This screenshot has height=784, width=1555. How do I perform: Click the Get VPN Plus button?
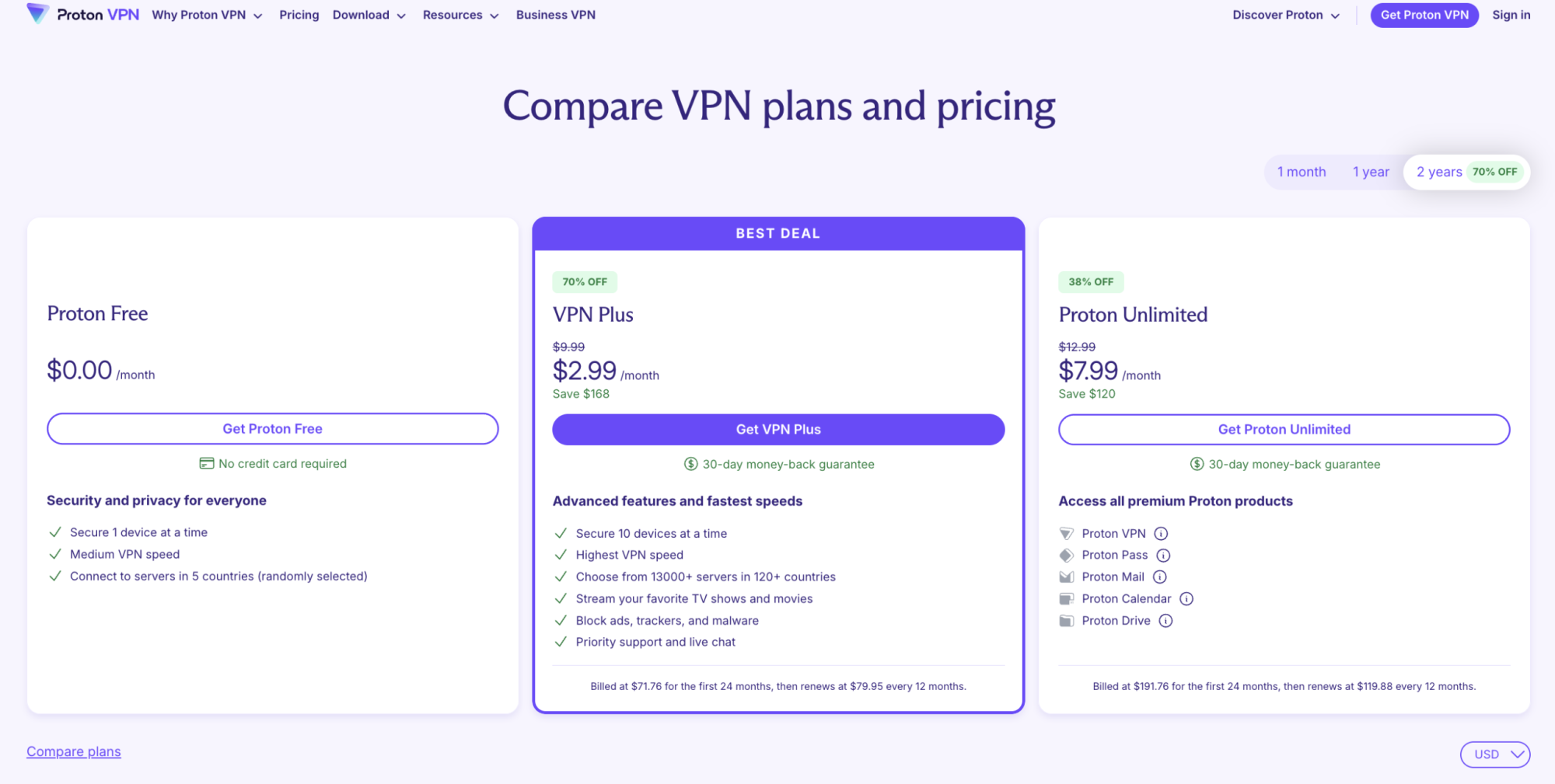[x=778, y=429]
